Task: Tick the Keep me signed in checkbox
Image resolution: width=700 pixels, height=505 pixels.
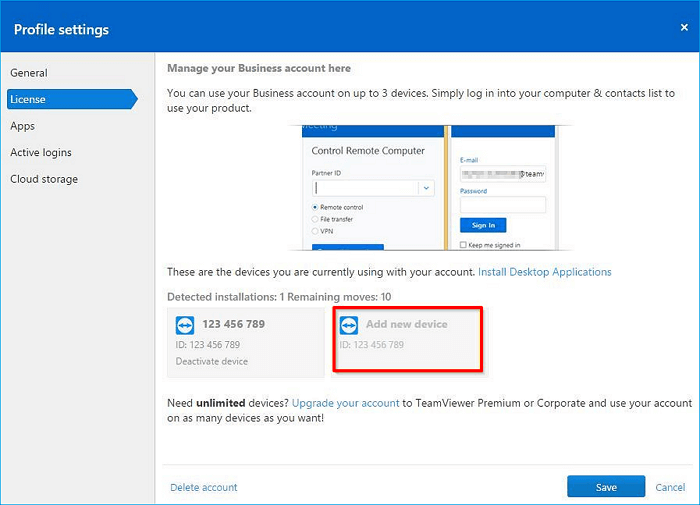Action: point(463,245)
